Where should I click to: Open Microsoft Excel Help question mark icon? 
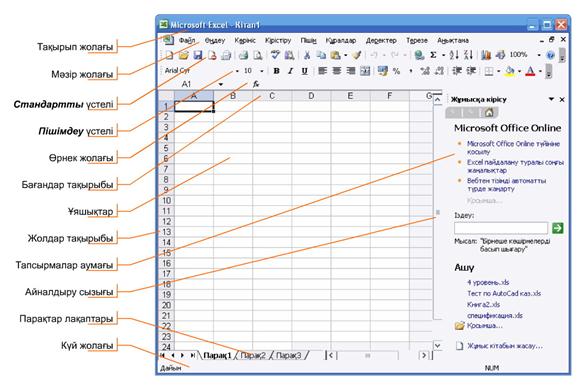click(550, 55)
